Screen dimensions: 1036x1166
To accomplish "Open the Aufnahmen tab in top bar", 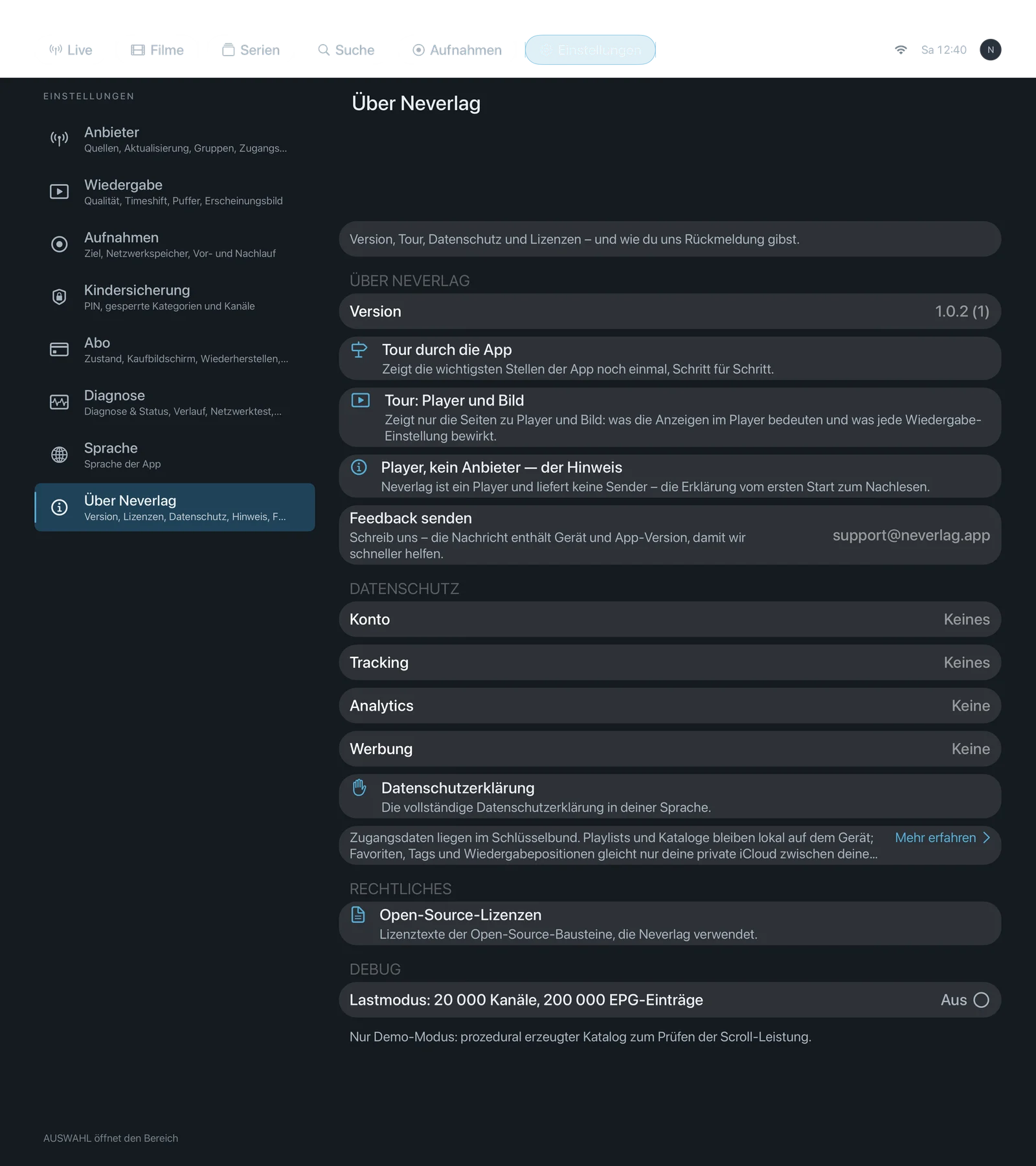I will [457, 50].
